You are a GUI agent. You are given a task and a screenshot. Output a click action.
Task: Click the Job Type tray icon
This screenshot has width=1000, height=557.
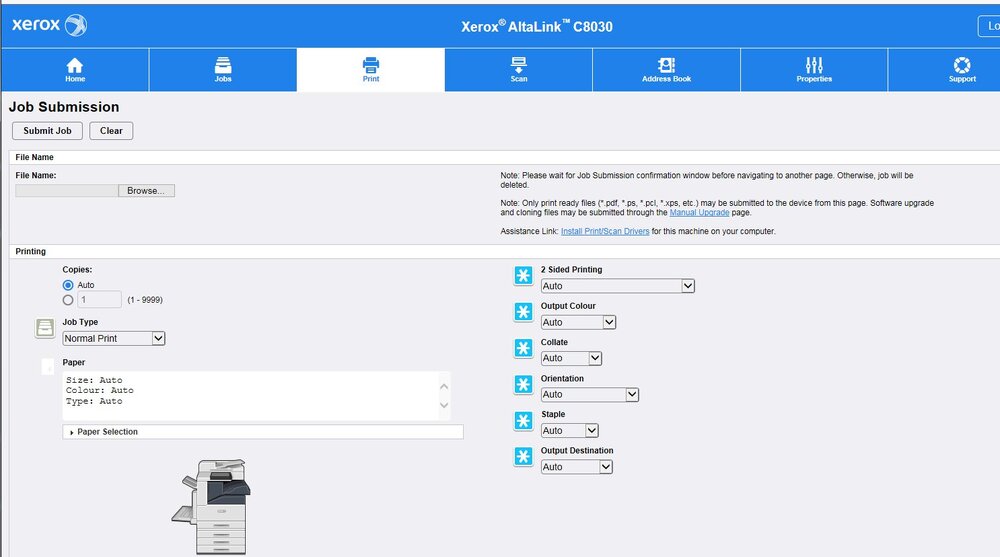tap(45, 328)
